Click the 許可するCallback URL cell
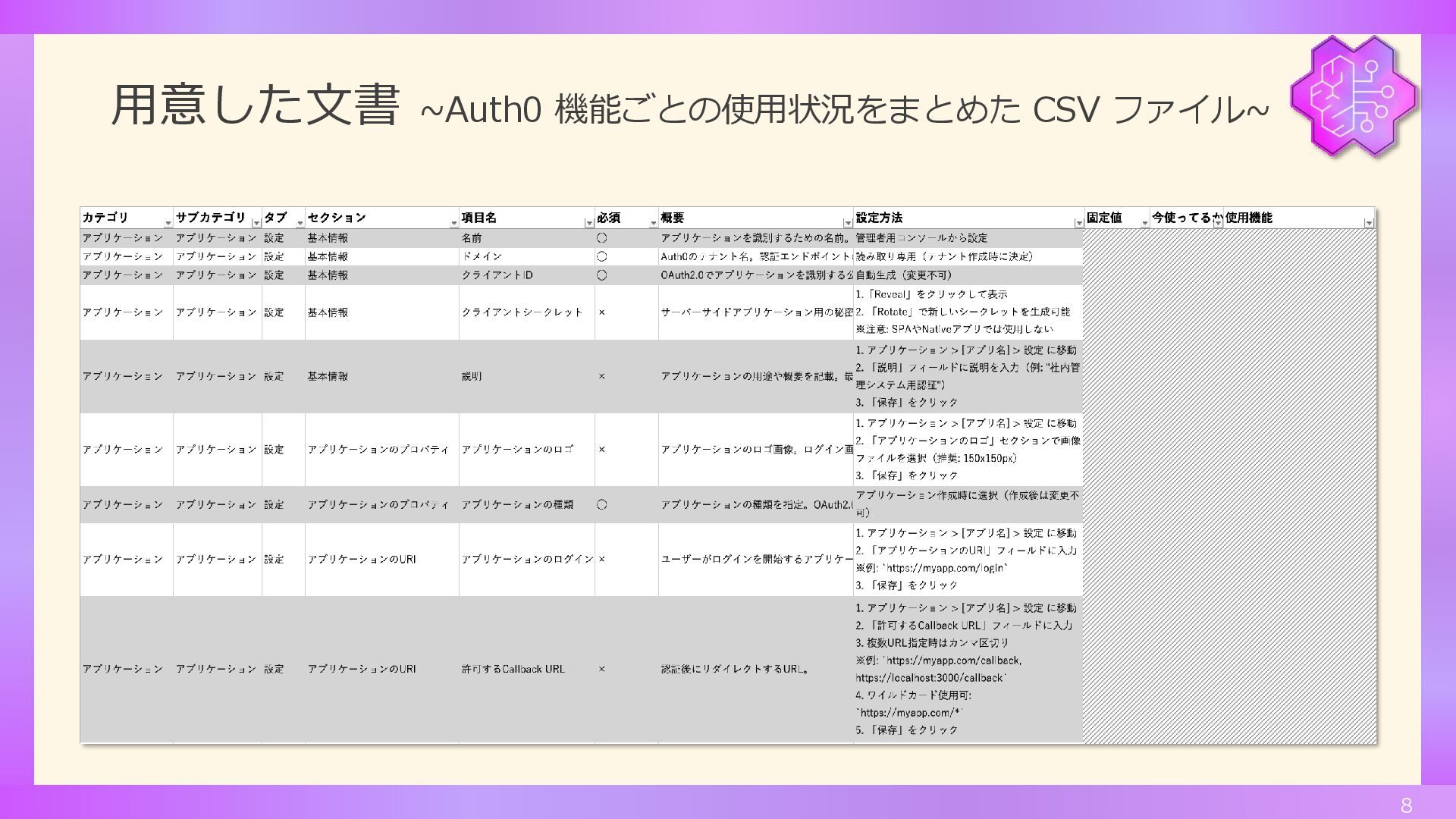 click(513, 669)
